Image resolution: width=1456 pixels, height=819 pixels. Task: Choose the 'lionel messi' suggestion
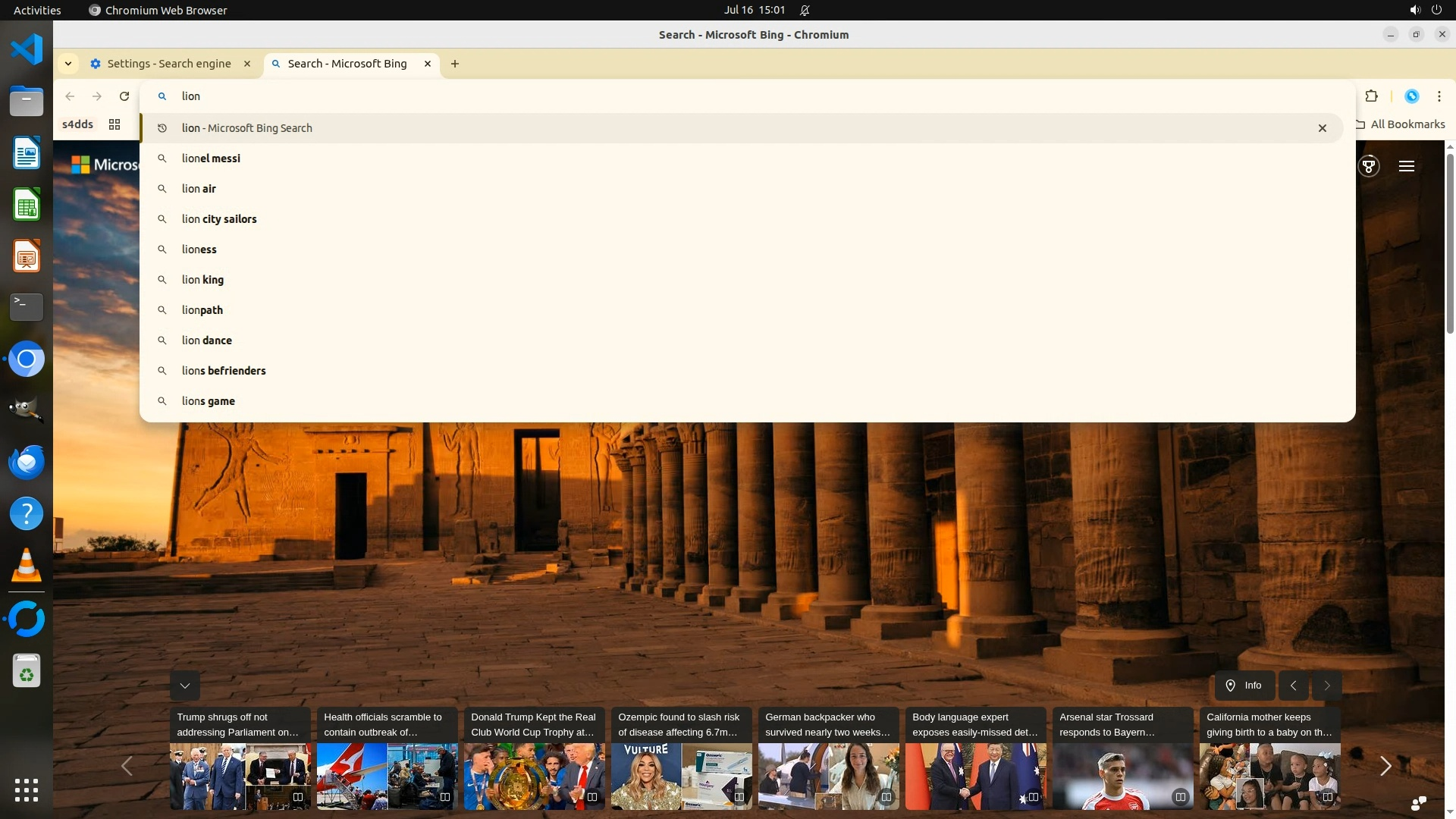click(211, 158)
